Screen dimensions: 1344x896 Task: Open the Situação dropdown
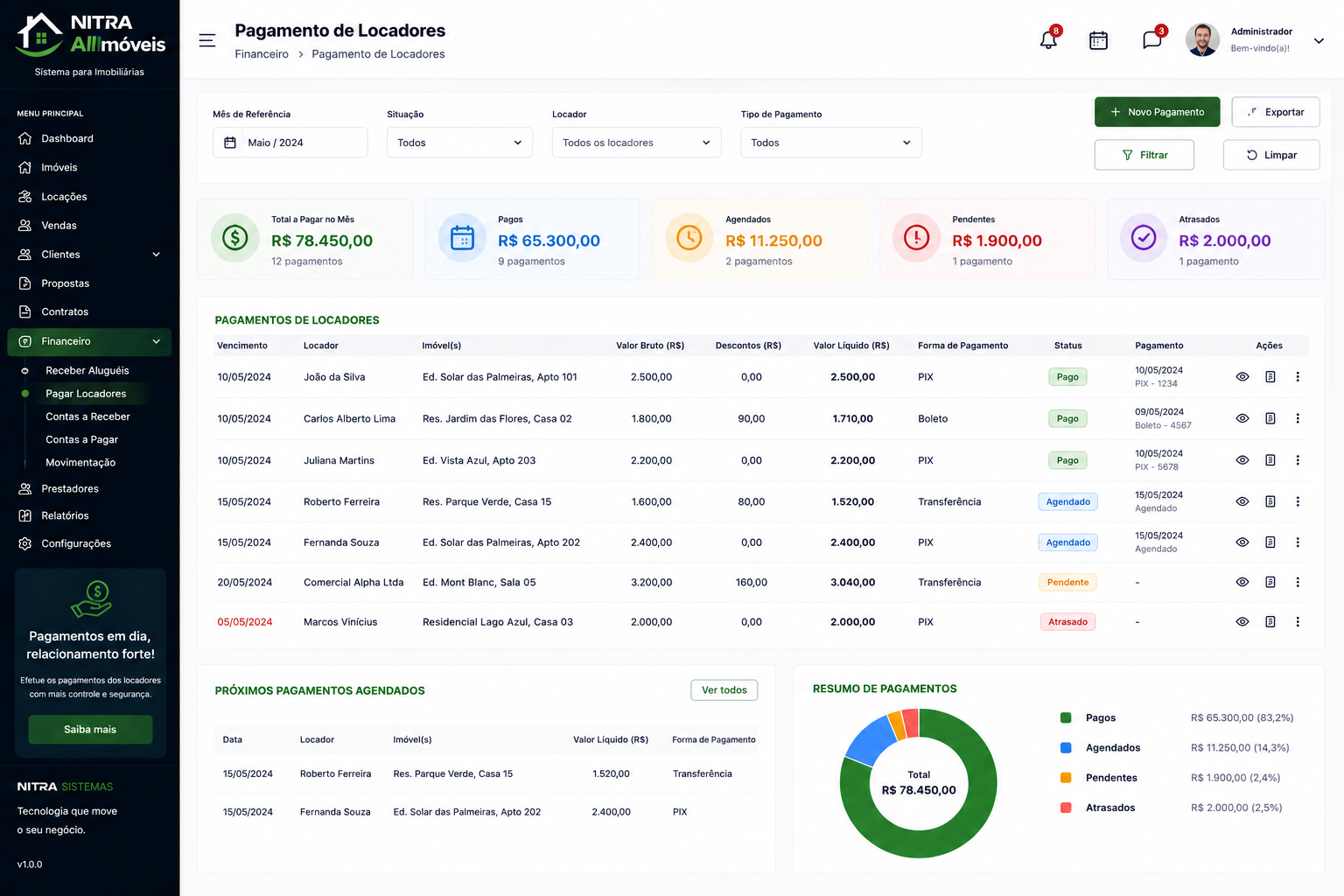(x=459, y=143)
